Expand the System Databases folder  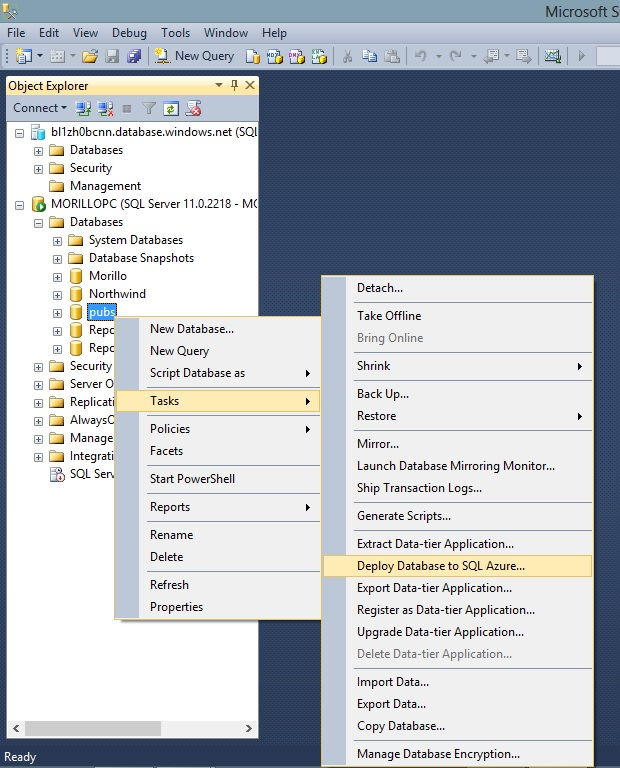click(x=57, y=241)
